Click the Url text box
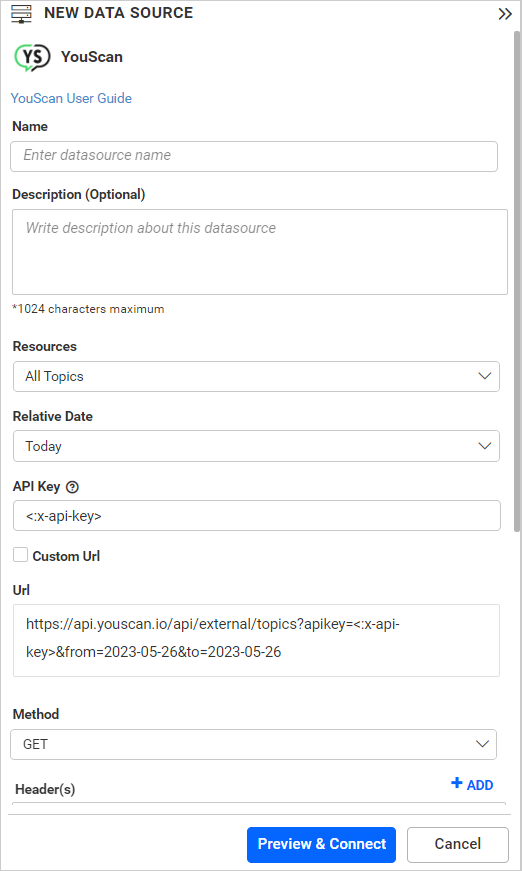Image resolution: width=522 pixels, height=871 pixels. [256, 640]
